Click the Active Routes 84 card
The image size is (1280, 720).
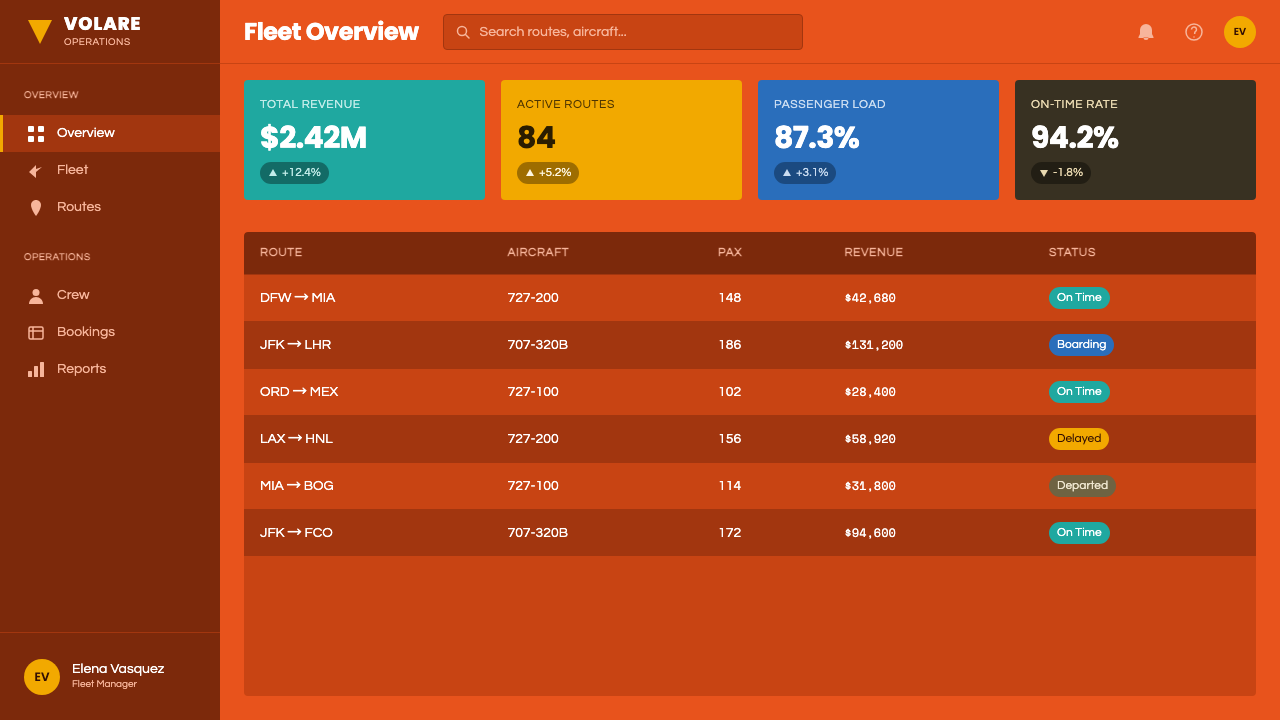coord(621,140)
